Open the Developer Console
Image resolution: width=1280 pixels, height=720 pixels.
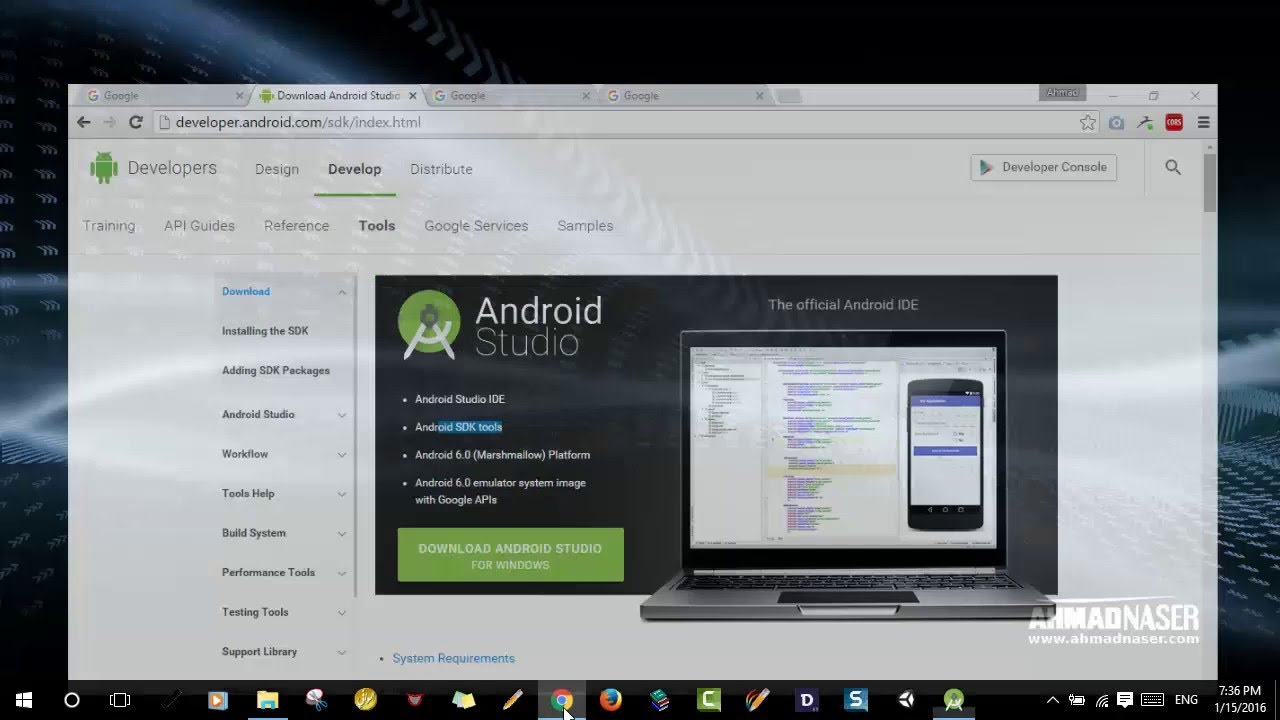(1043, 167)
